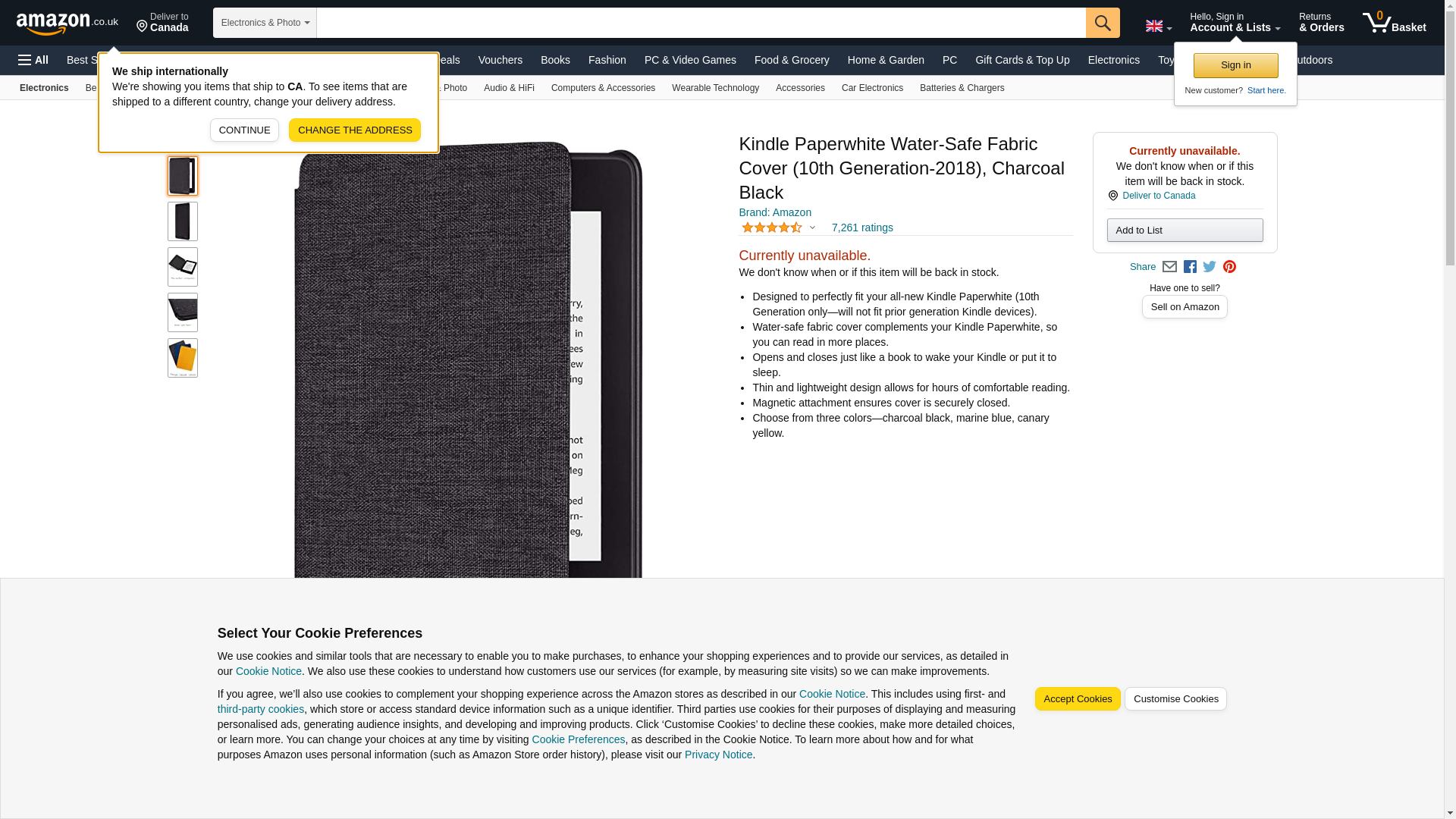Open the UK flag language selector
The height and width of the screenshot is (819, 1456).
point(1158,27)
